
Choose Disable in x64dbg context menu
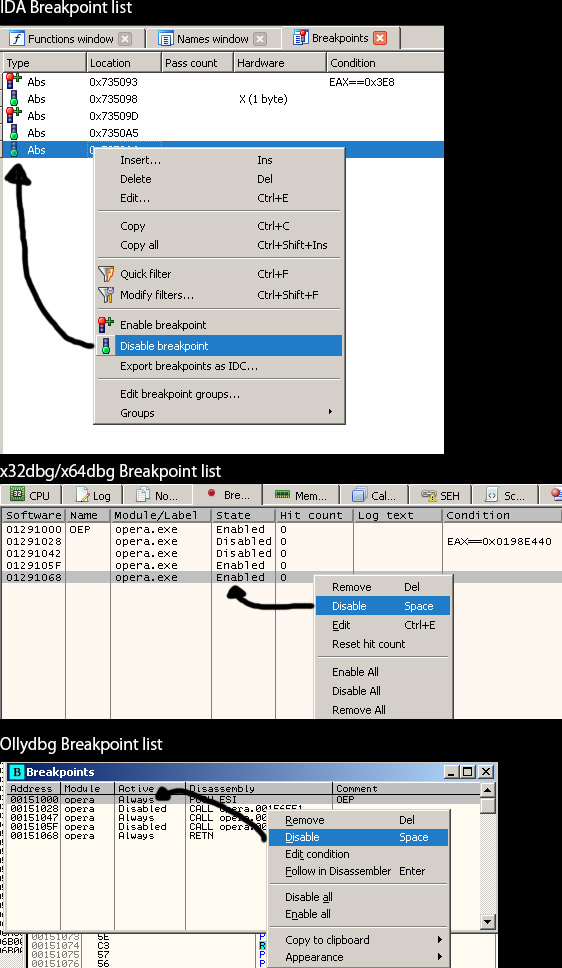tap(384, 606)
